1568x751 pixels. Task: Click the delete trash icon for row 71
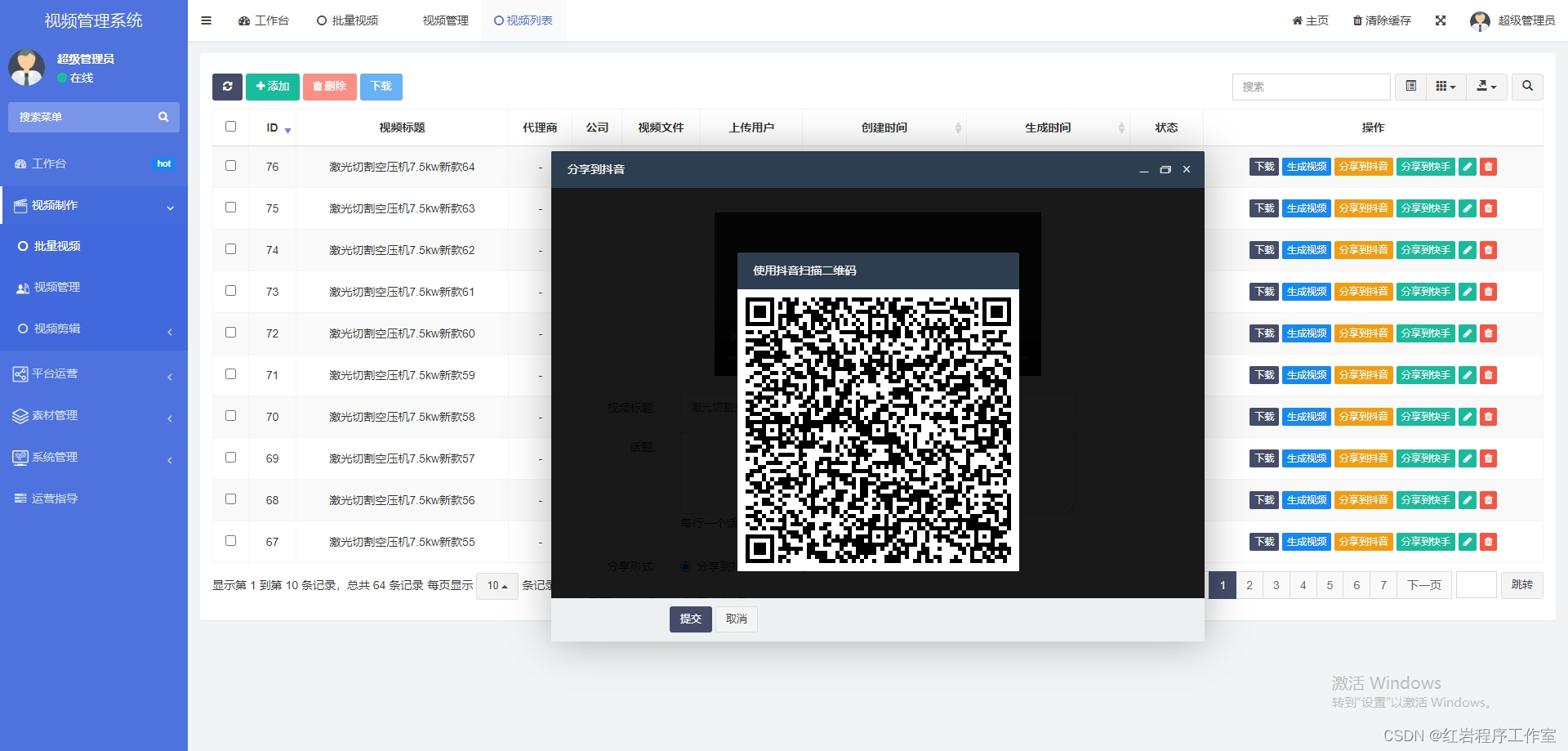tap(1489, 375)
